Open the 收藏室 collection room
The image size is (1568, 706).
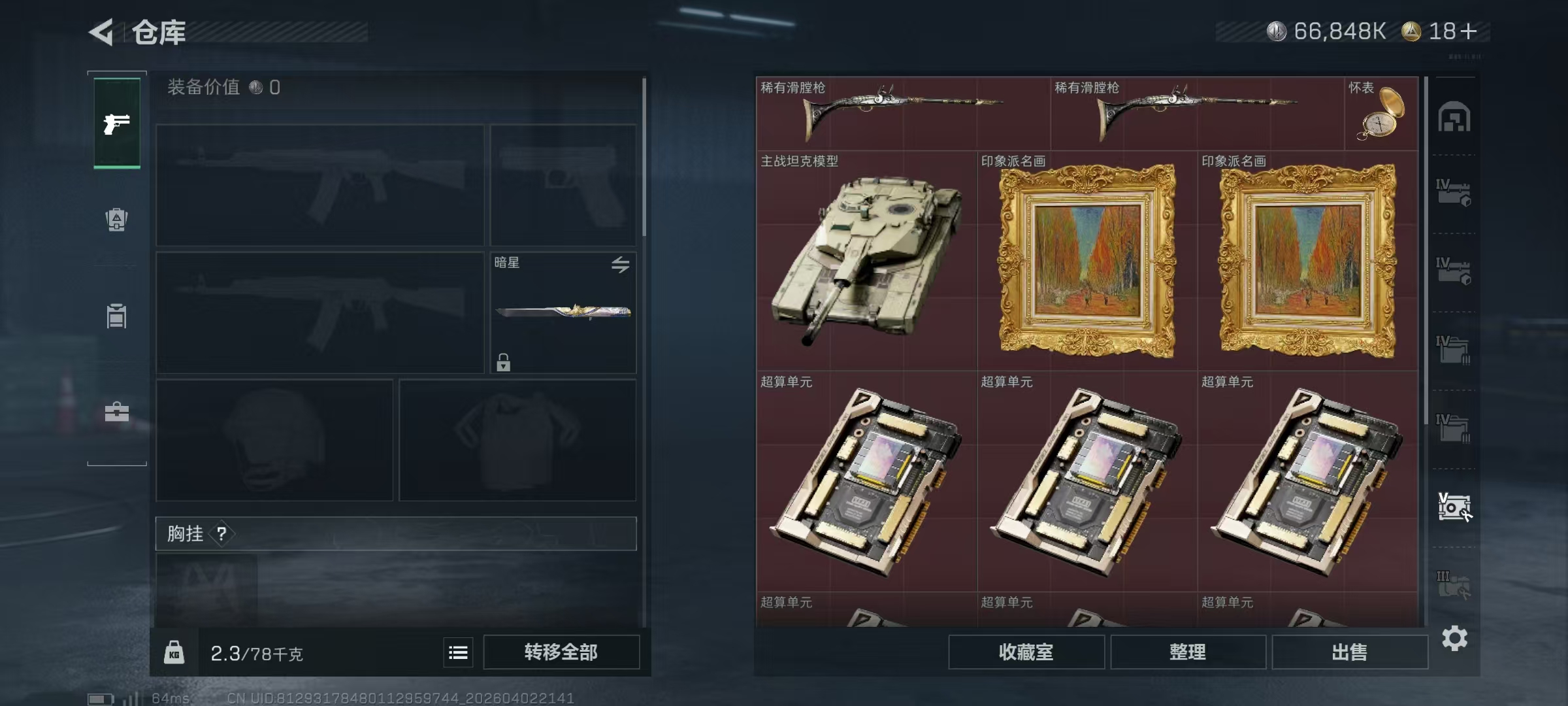click(x=1026, y=652)
